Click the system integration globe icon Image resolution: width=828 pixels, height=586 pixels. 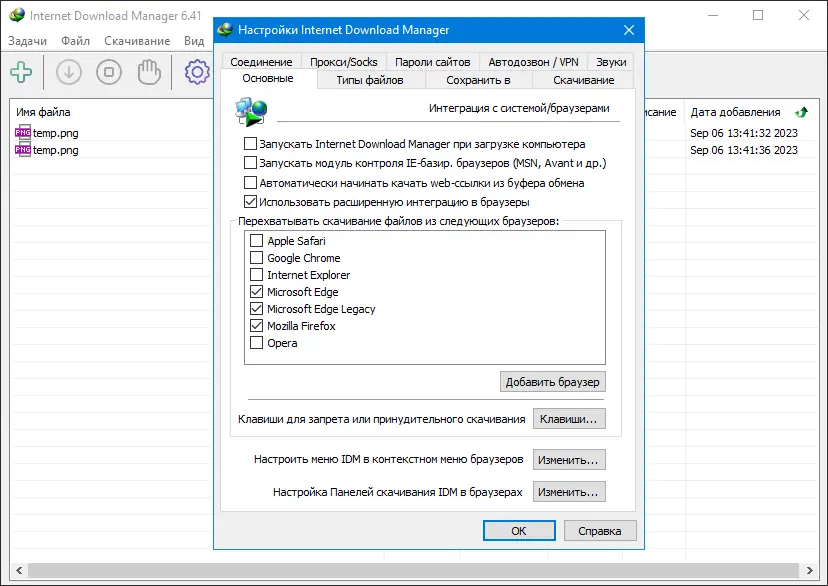pos(251,111)
